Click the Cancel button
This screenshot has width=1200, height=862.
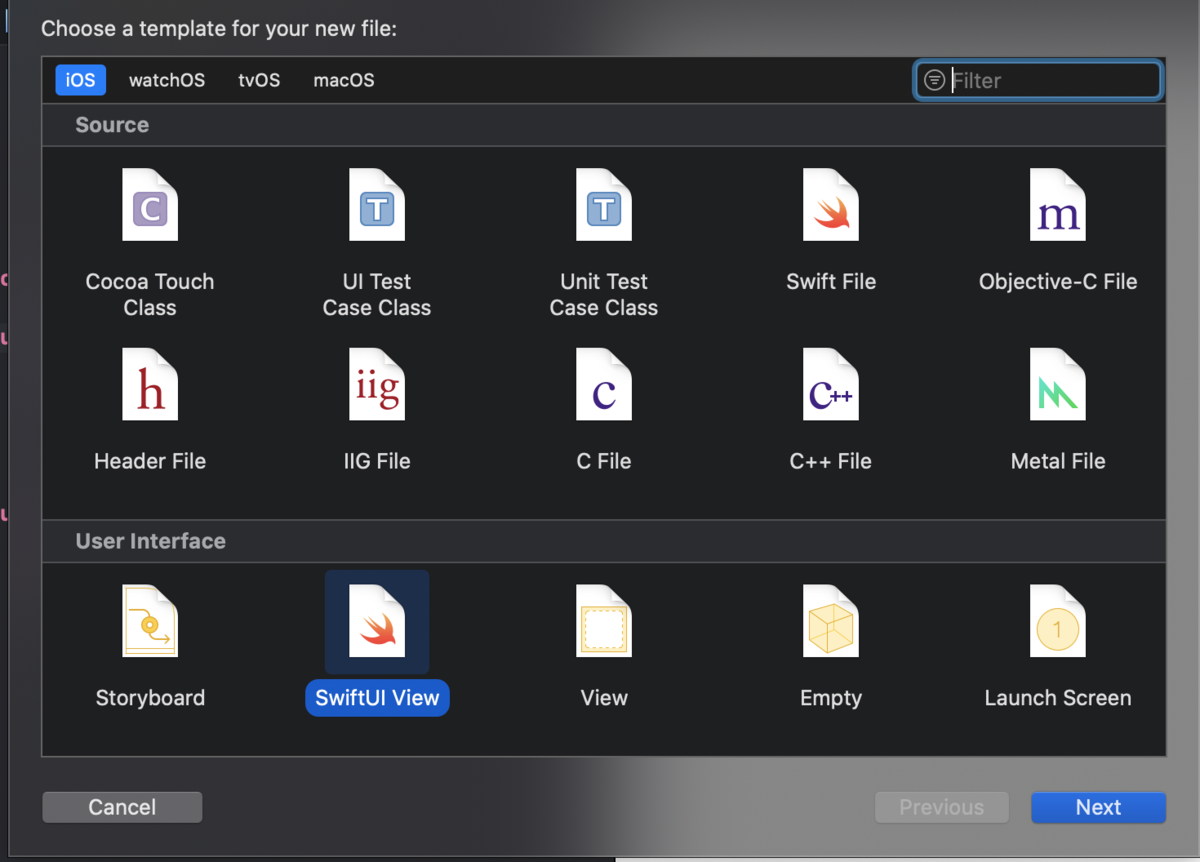point(122,807)
